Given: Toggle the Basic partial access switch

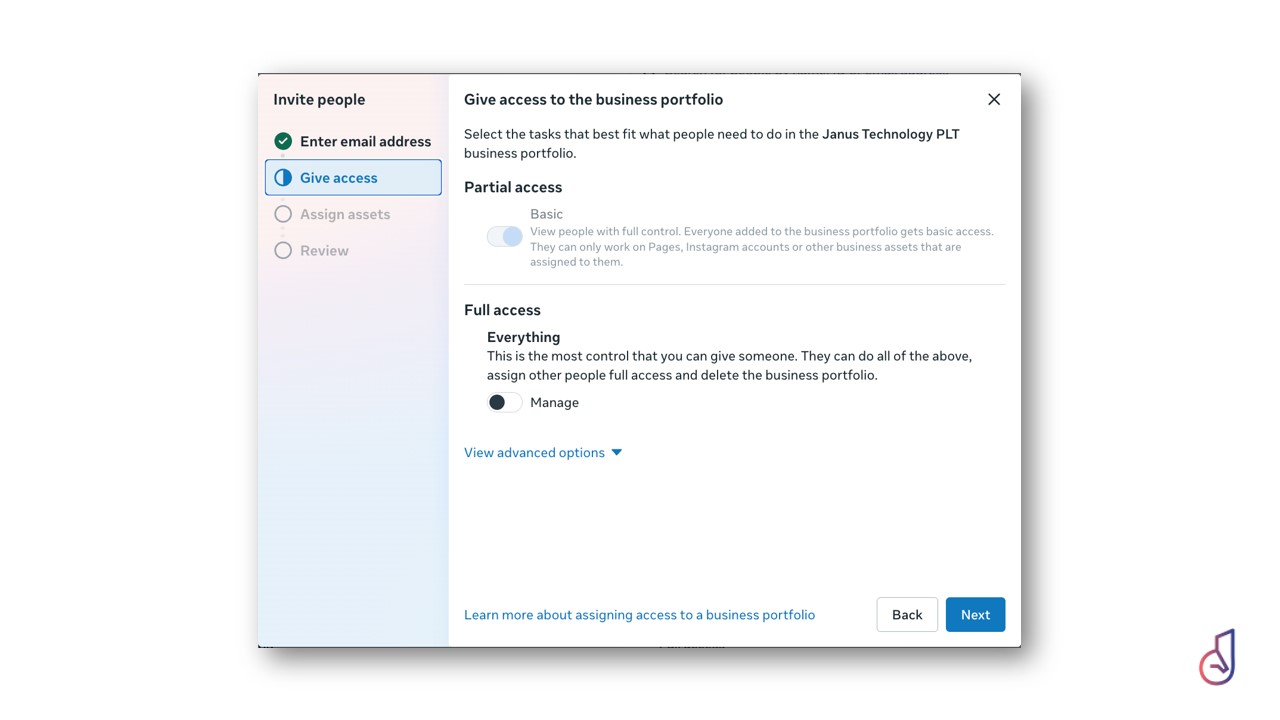Looking at the screenshot, I should [505, 236].
